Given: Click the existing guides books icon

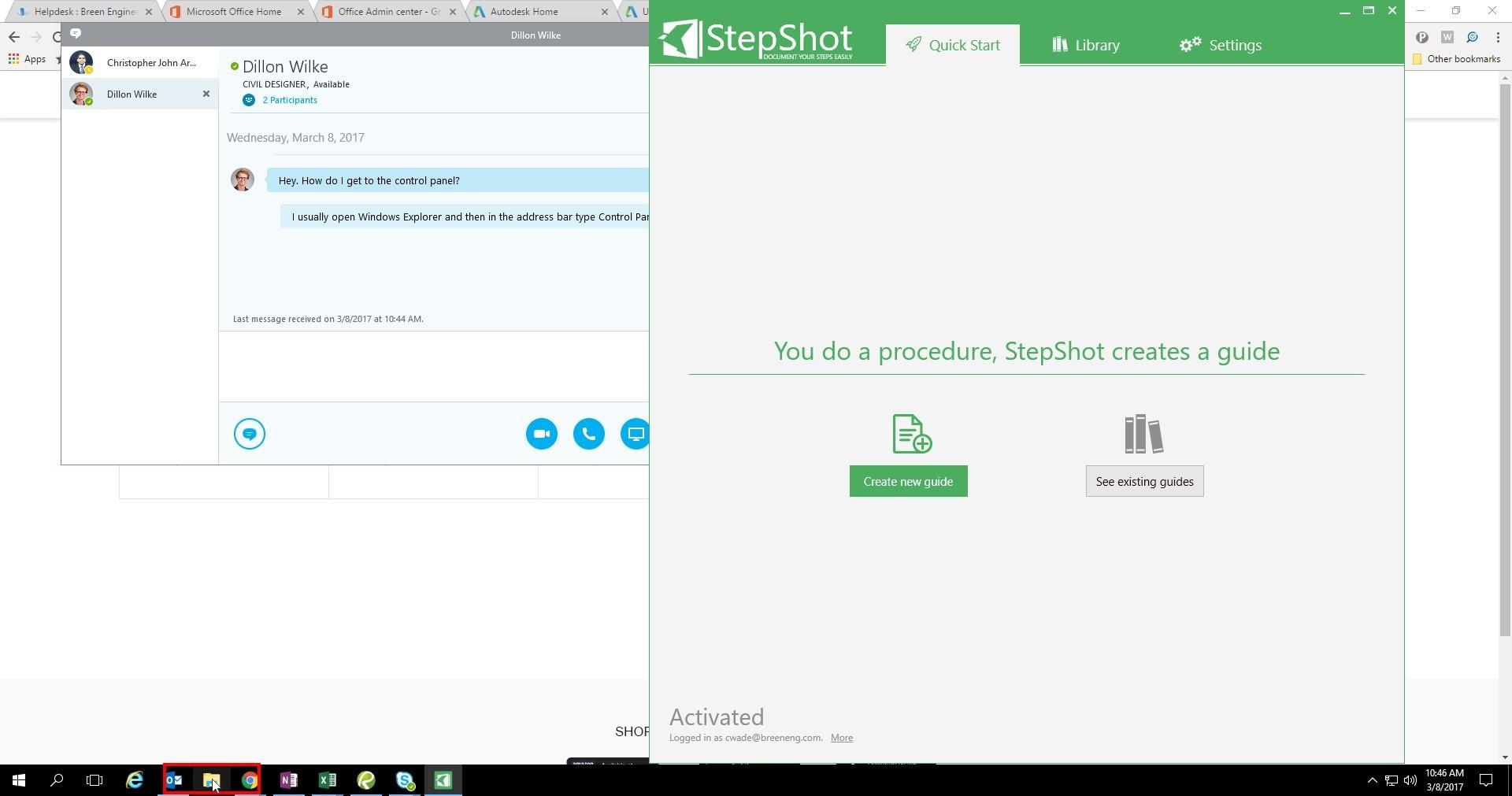Looking at the screenshot, I should 1143,434.
